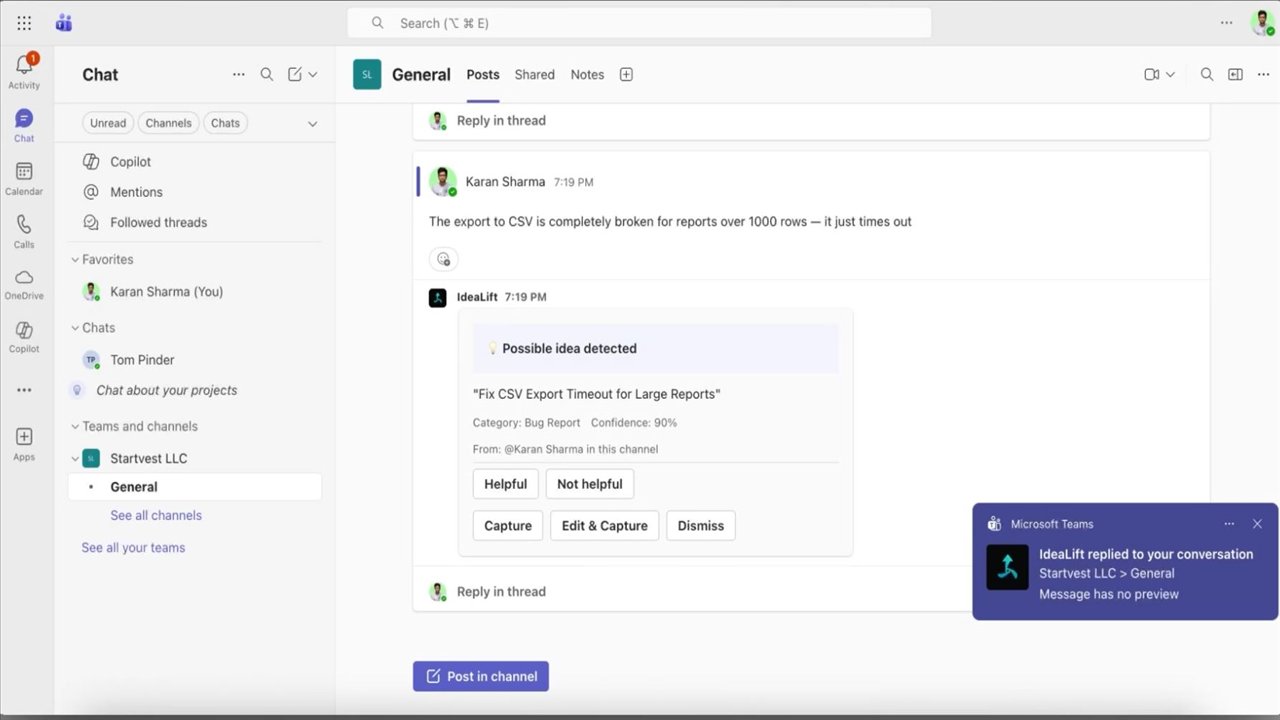Click the Helpful button on the IdeaLift card
Viewport: 1280px width, 720px height.
[506, 484]
